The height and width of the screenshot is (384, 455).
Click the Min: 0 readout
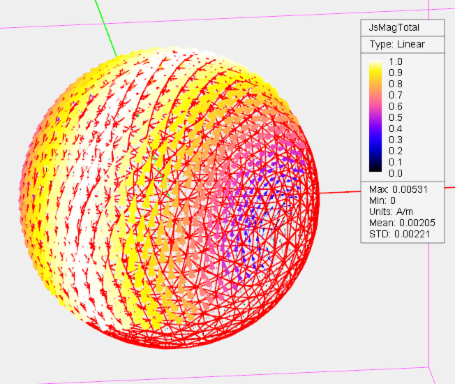click(x=382, y=201)
